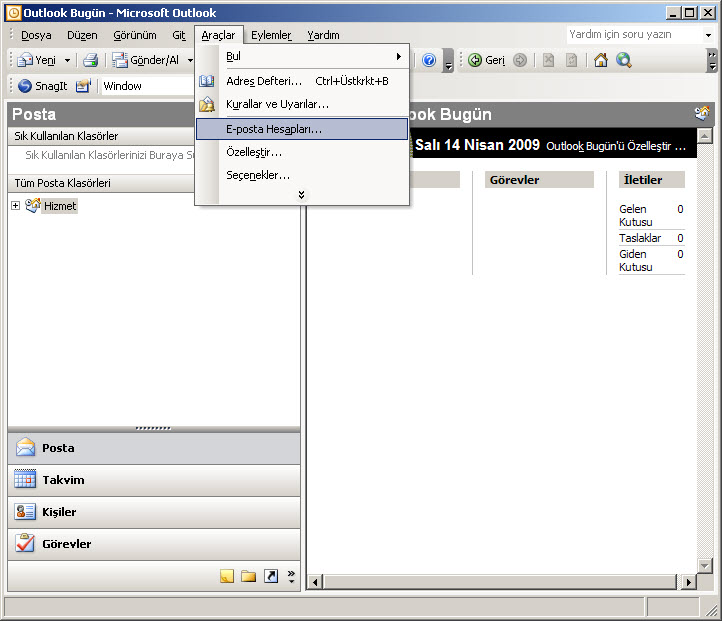
Task: Click the SnagIt Window profile field
Action: coord(147,86)
